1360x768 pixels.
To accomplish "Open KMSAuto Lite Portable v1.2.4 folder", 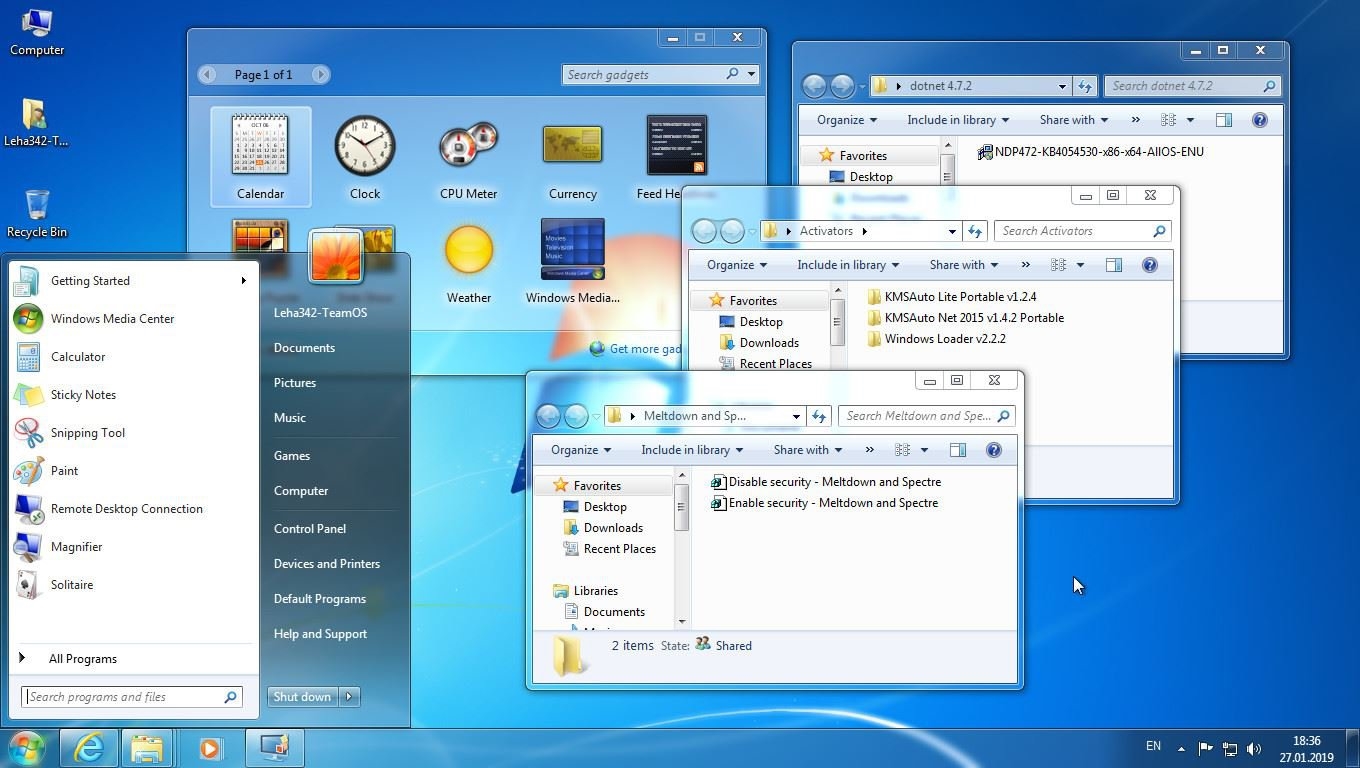I will [x=959, y=297].
